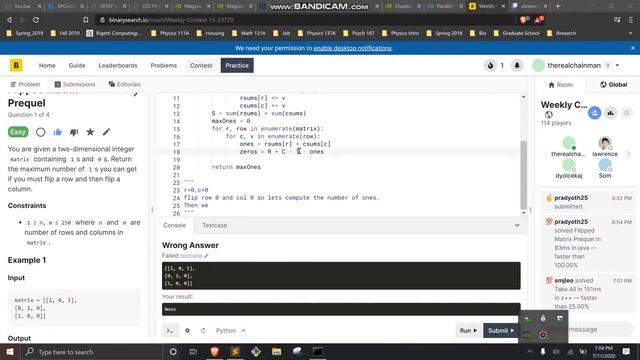Click the Easy difficulty badge

[x=18, y=132]
